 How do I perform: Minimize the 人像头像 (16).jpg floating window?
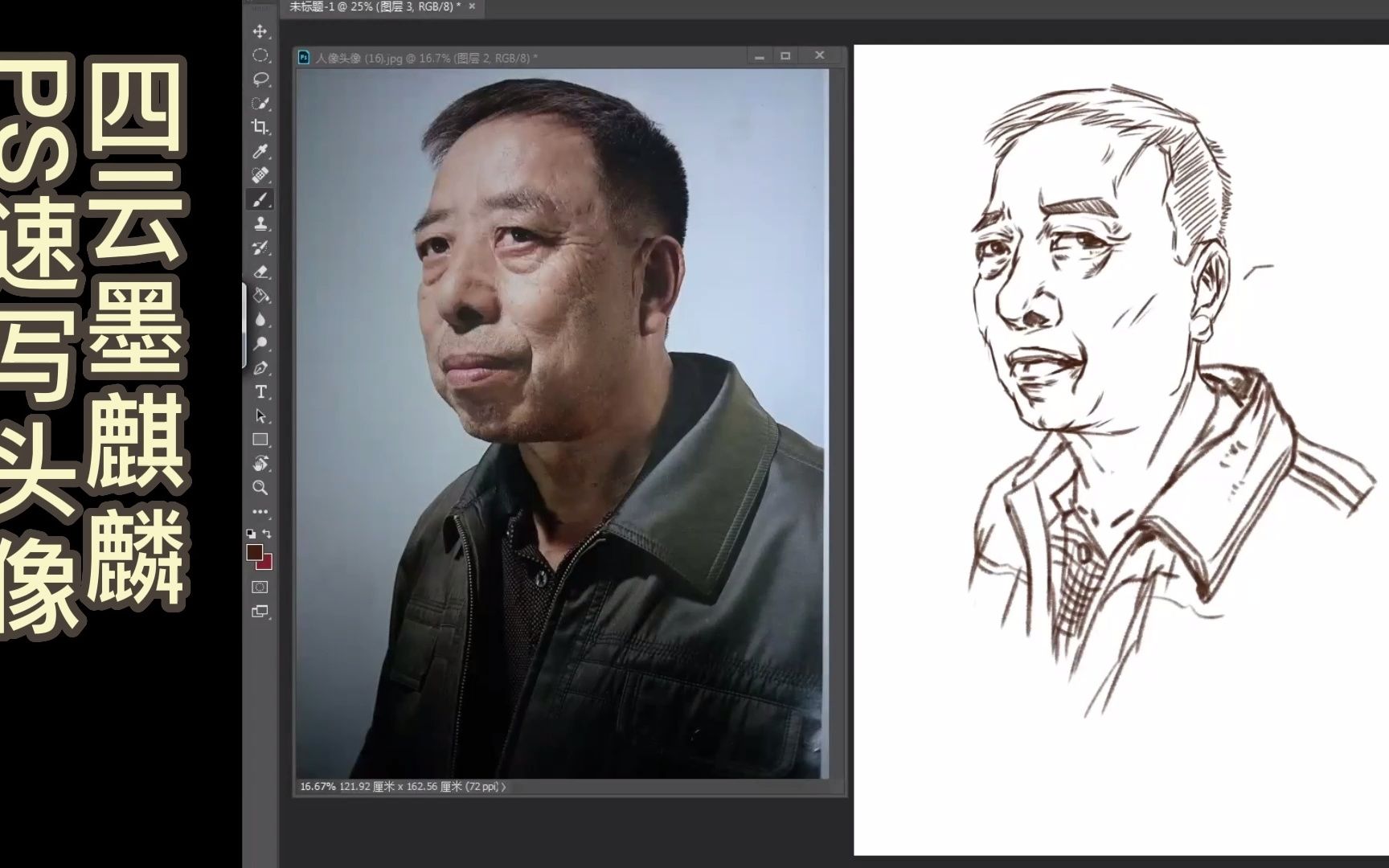point(759,56)
